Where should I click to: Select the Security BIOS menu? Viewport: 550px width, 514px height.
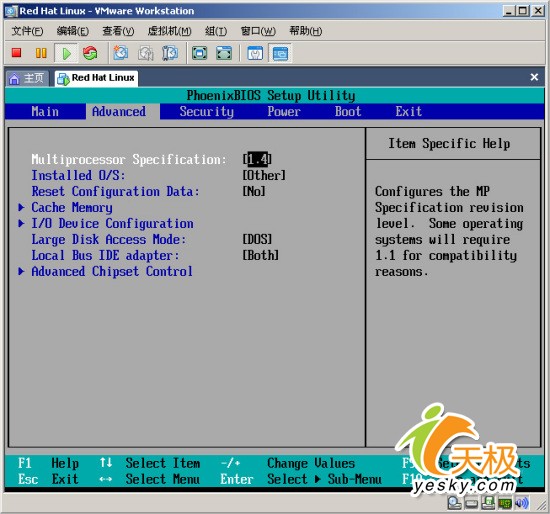point(207,112)
